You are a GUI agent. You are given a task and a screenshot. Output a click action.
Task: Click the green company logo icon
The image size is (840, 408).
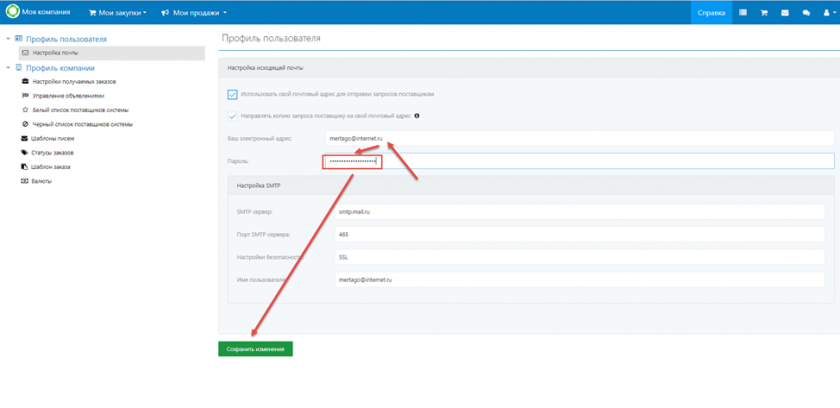(x=13, y=12)
